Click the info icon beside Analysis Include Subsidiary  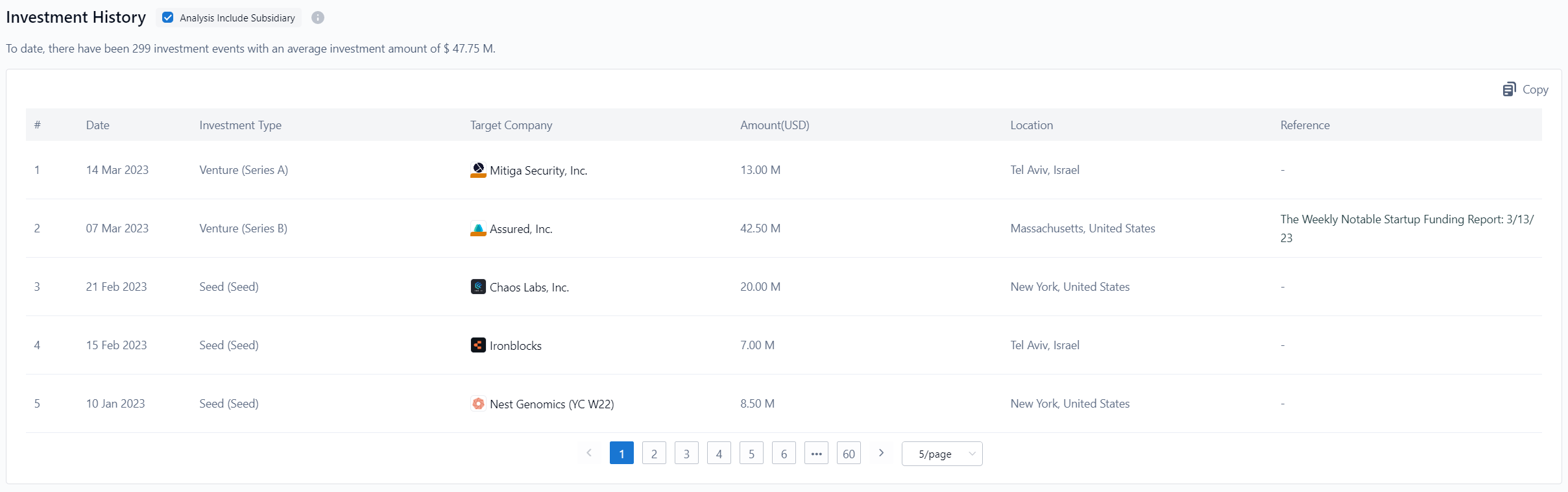point(317,18)
